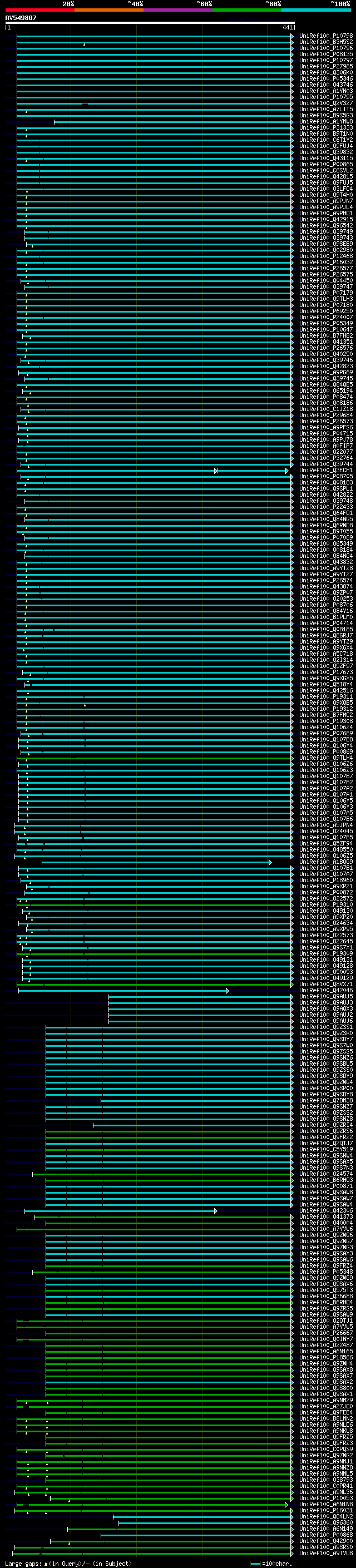Click the arrowhead ending the UniRef100_Q42046 alignment

click(x=227, y=991)
